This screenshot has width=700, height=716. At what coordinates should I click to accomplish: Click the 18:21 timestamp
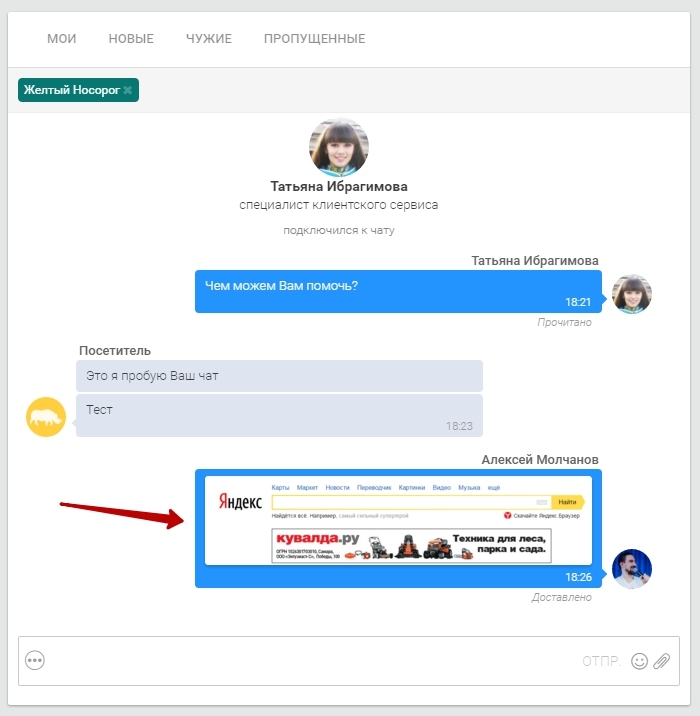(x=578, y=302)
